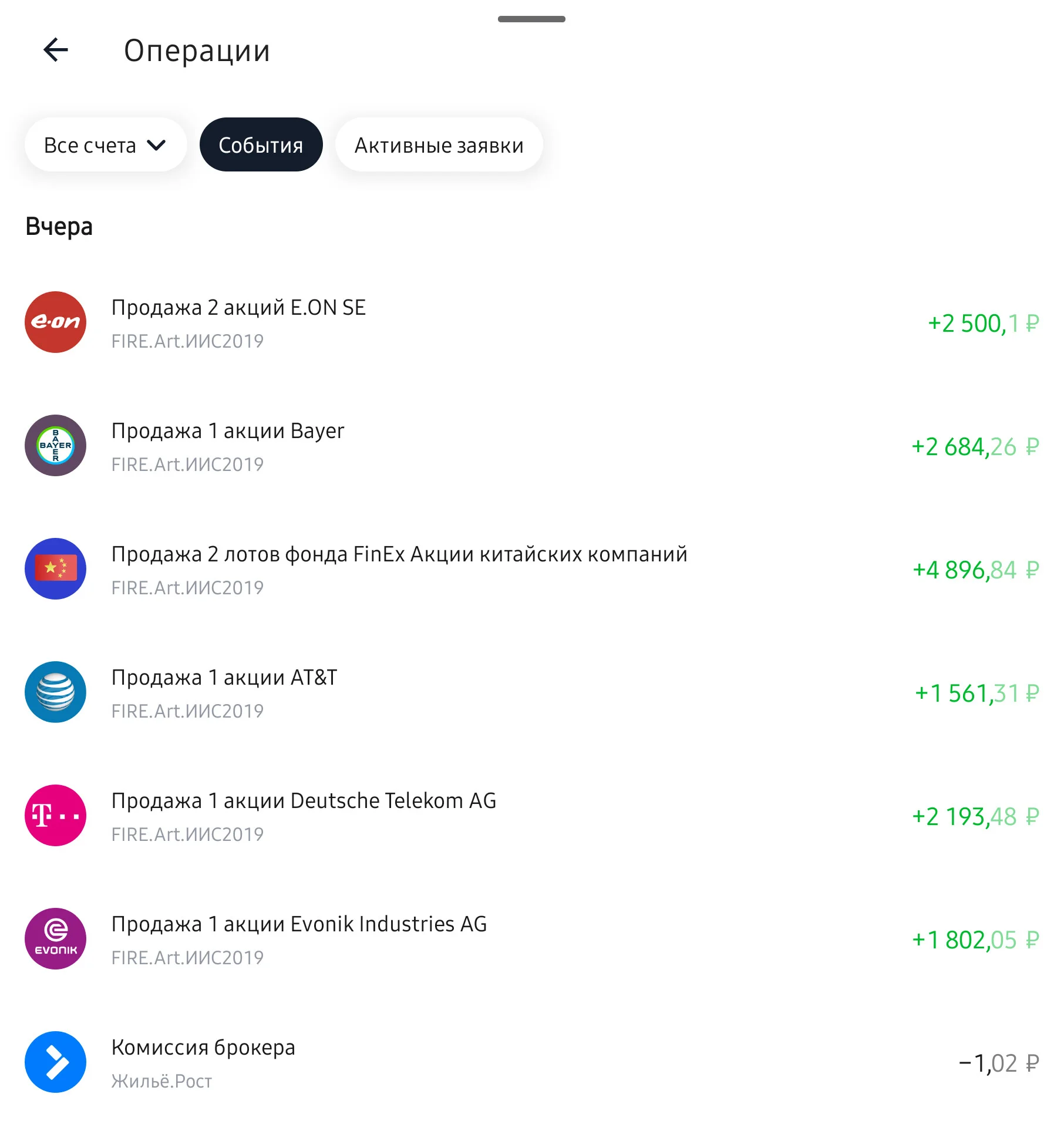This screenshot has width=1064, height=1131.
Task: Open the E.ON SE company logo
Action: [x=55, y=322]
